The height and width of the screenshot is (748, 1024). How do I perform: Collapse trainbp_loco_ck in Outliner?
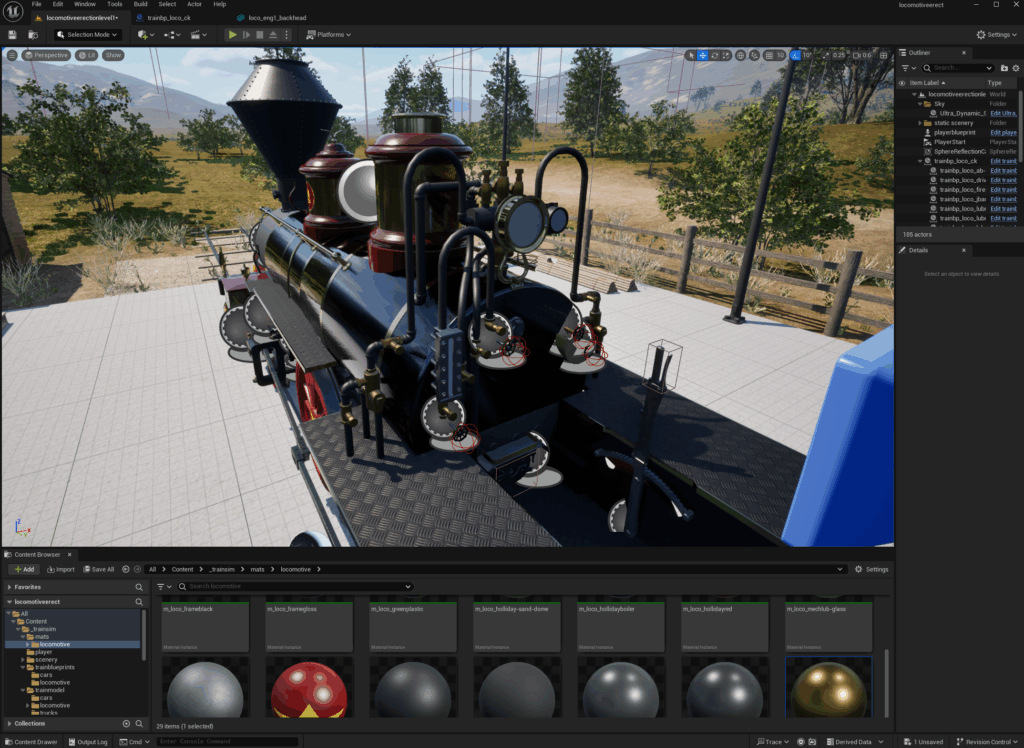920,161
